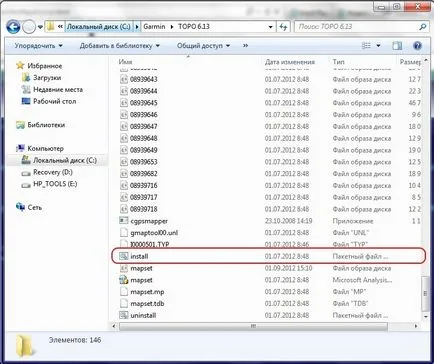The width and height of the screenshot is (434, 364).
Task: Click the Refresh button beside address bar
Action: point(283,27)
